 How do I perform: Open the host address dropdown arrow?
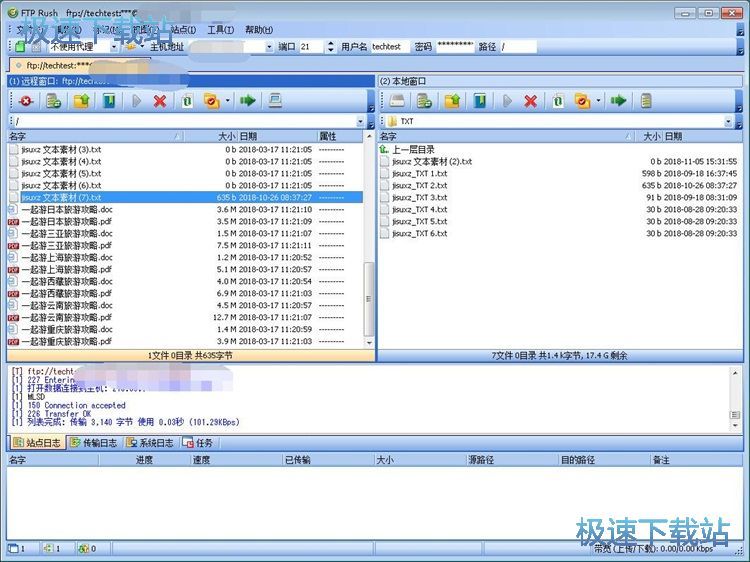tap(269, 47)
